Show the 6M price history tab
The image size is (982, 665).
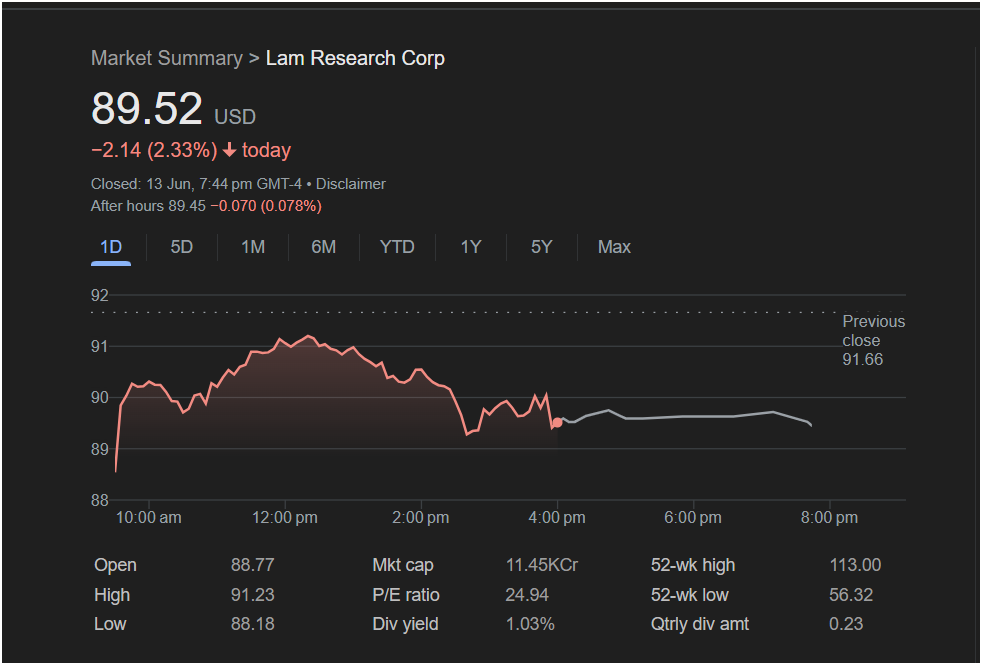[x=324, y=247]
